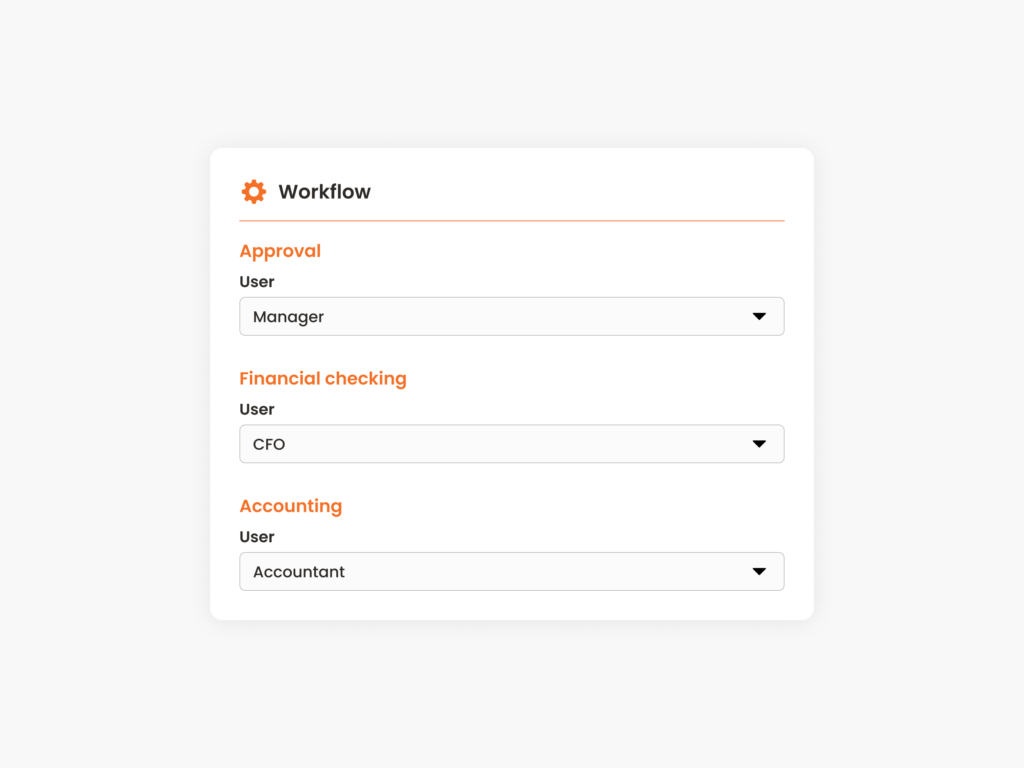
Task: Click the Financial checking heading
Action: pos(323,378)
